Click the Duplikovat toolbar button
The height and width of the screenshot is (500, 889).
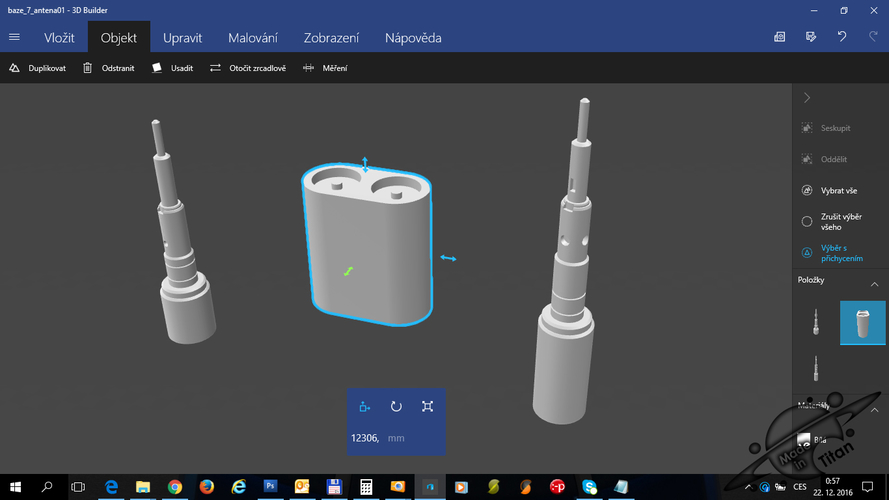pos(37,68)
